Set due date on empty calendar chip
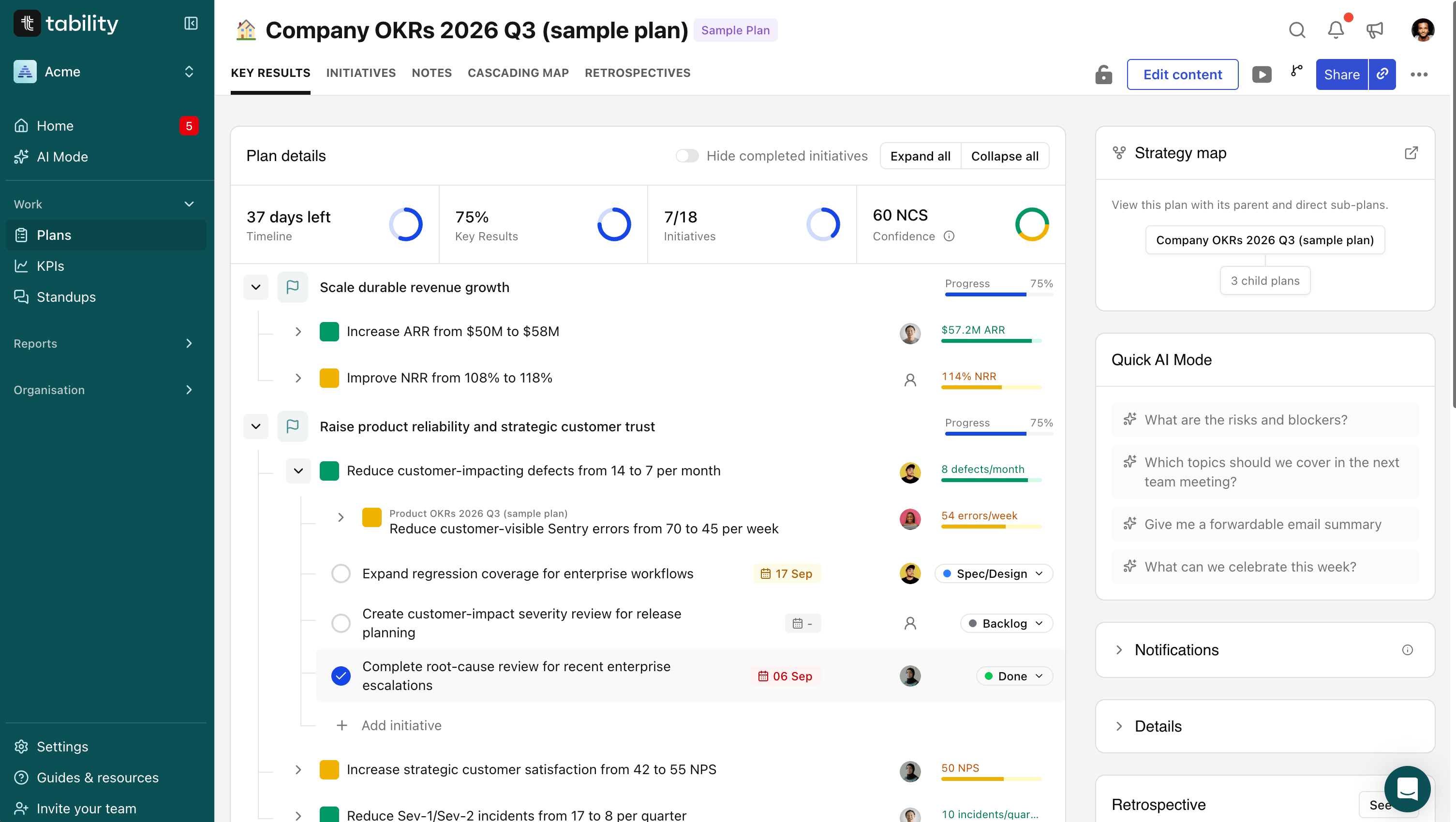Image resolution: width=1456 pixels, height=822 pixels. point(802,624)
